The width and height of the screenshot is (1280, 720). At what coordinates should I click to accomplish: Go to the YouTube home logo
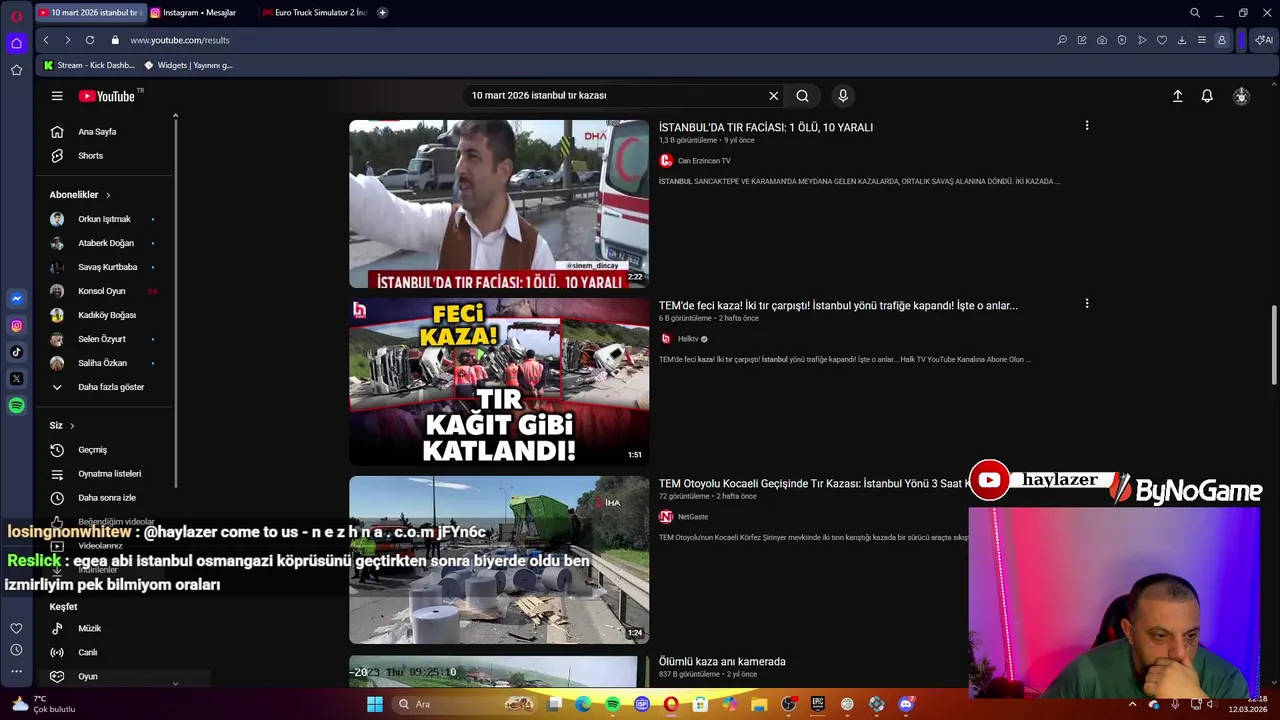pos(106,96)
